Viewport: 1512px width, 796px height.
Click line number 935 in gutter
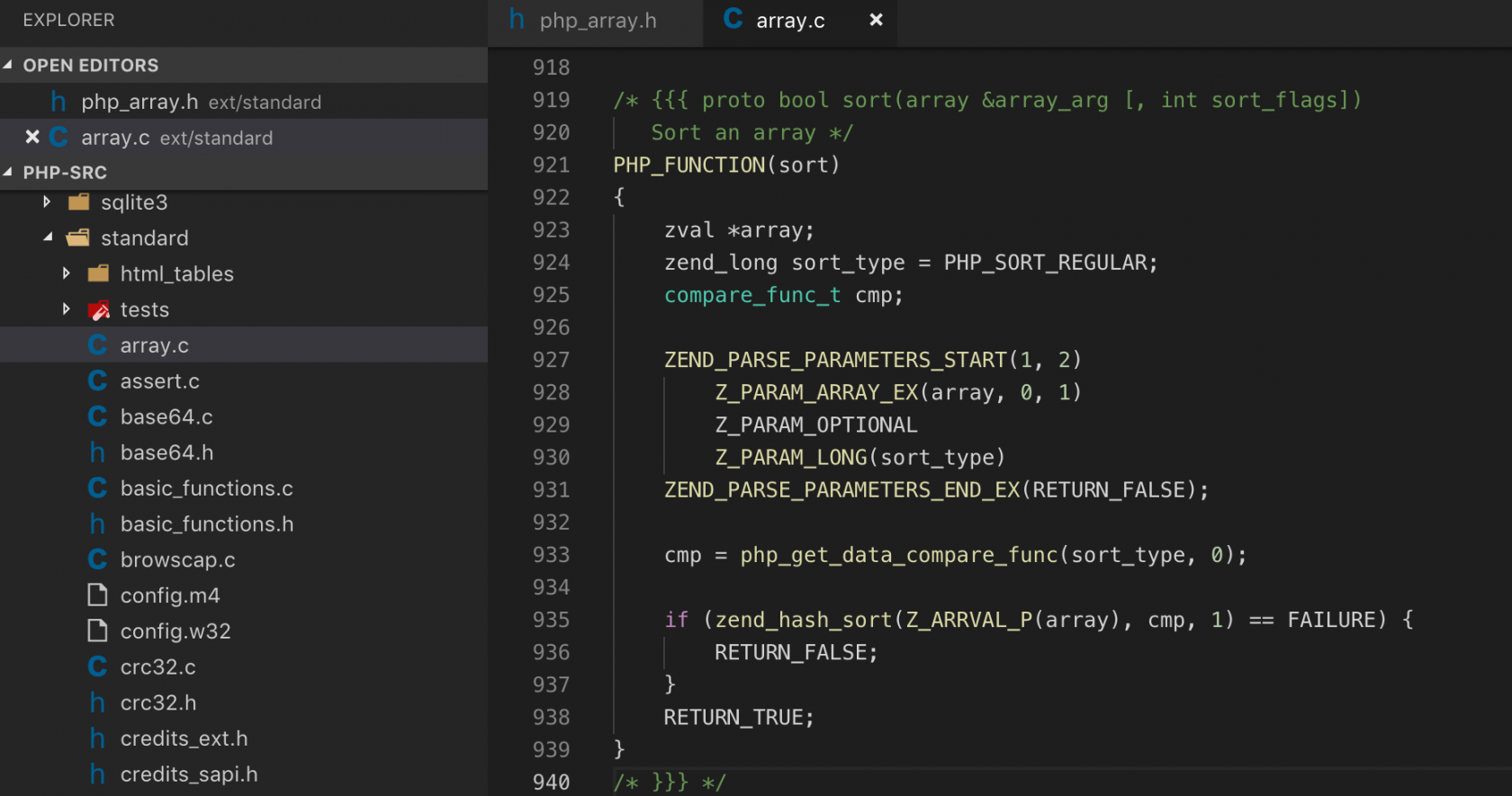pyautogui.click(x=551, y=620)
